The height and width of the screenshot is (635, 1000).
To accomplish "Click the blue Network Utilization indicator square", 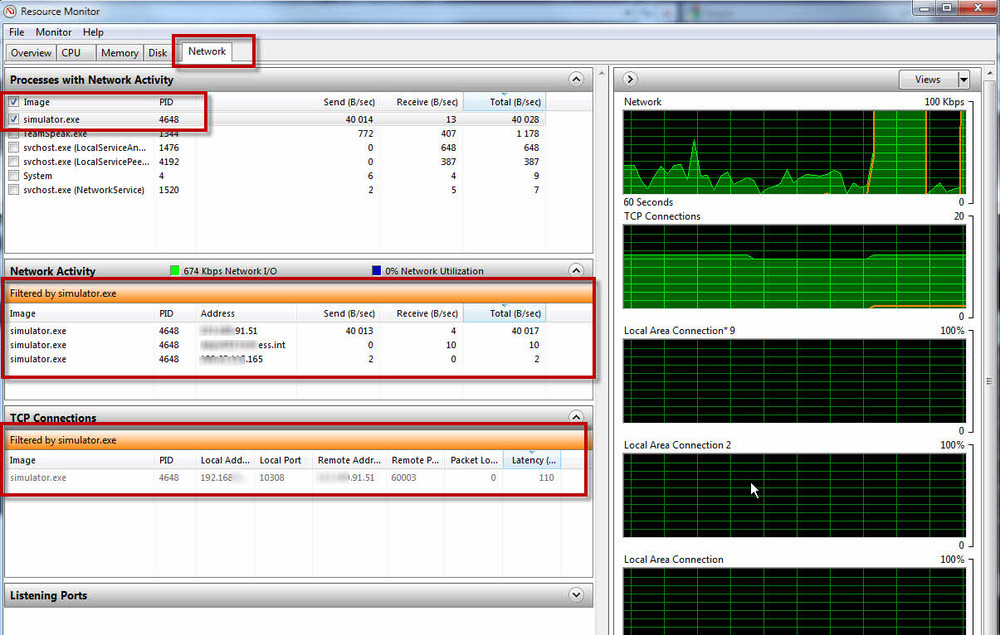I will (x=376, y=271).
